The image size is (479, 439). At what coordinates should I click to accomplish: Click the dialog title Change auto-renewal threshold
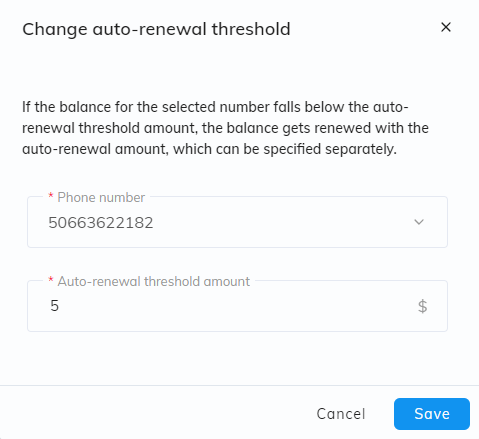pos(156,29)
